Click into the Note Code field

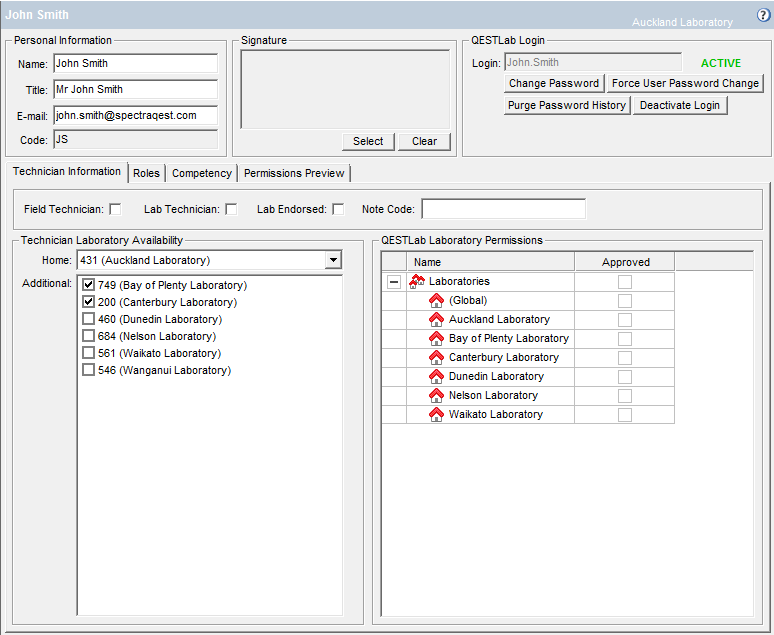pos(503,209)
